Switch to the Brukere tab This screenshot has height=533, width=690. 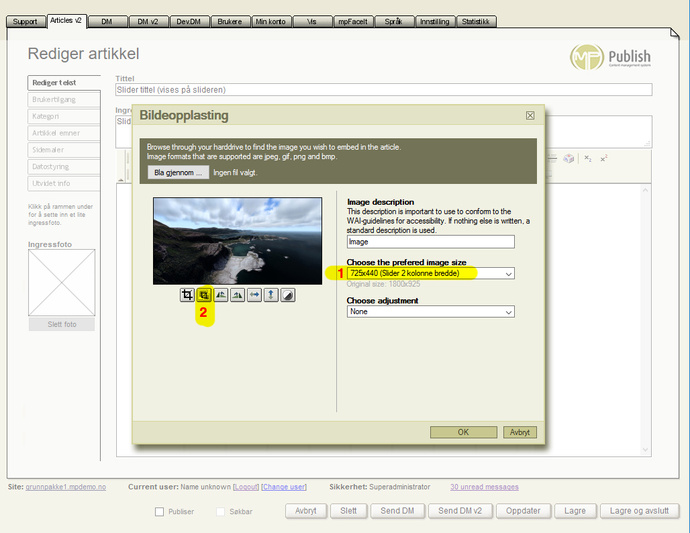point(228,21)
